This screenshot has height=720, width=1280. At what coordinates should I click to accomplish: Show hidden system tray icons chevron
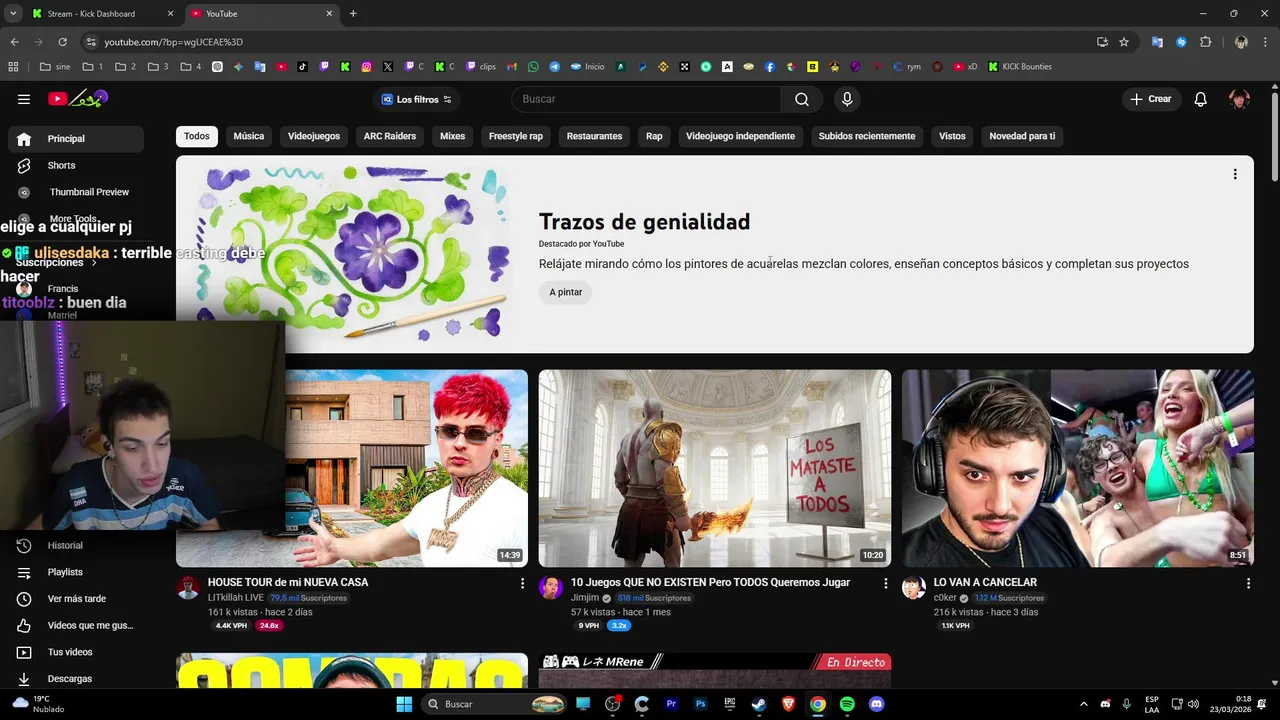tap(1083, 704)
